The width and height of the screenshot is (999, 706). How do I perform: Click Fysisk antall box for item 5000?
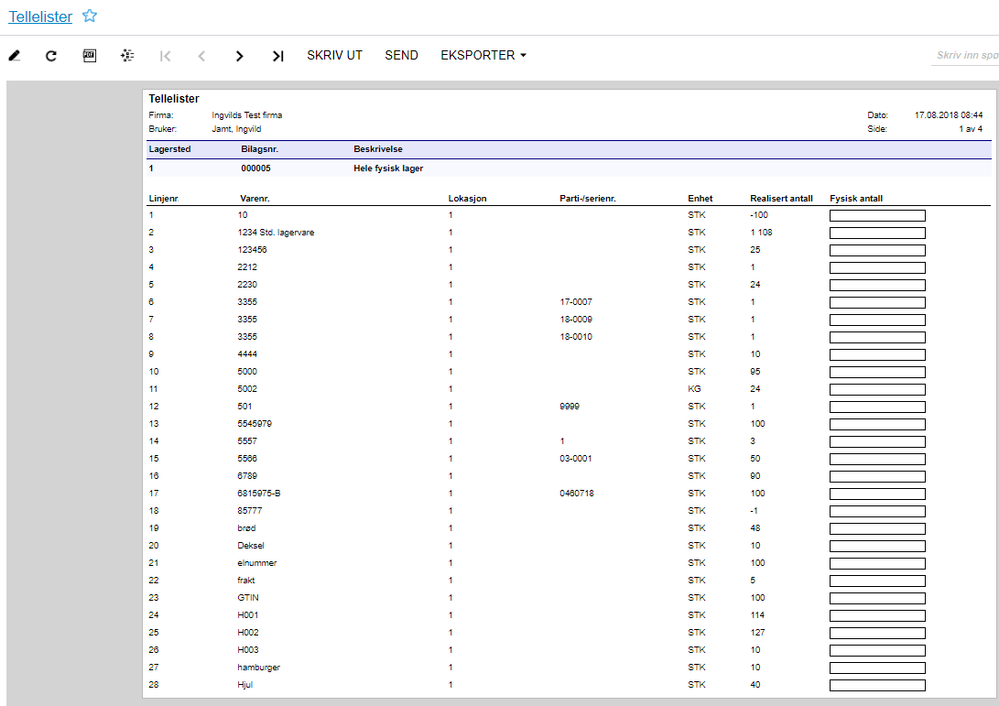click(x=877, y=372)
